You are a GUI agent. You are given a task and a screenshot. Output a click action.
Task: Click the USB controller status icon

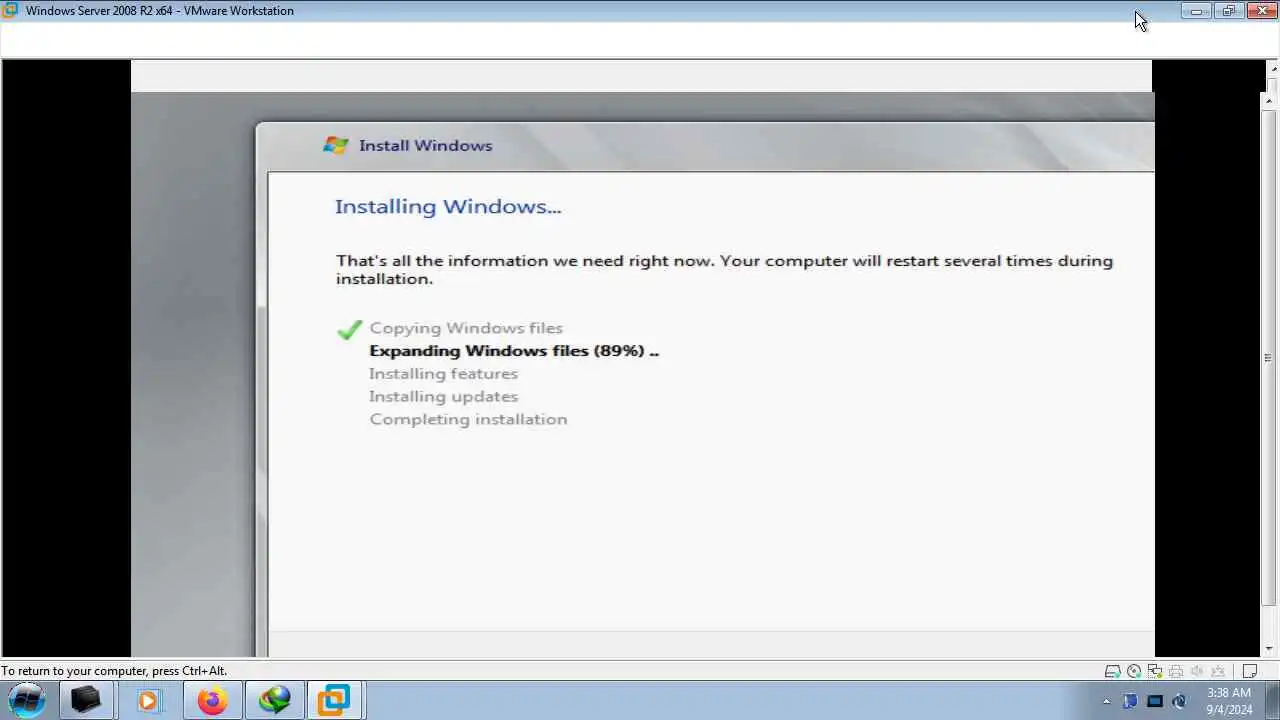pyautogui.click(x=1218, y=671)
